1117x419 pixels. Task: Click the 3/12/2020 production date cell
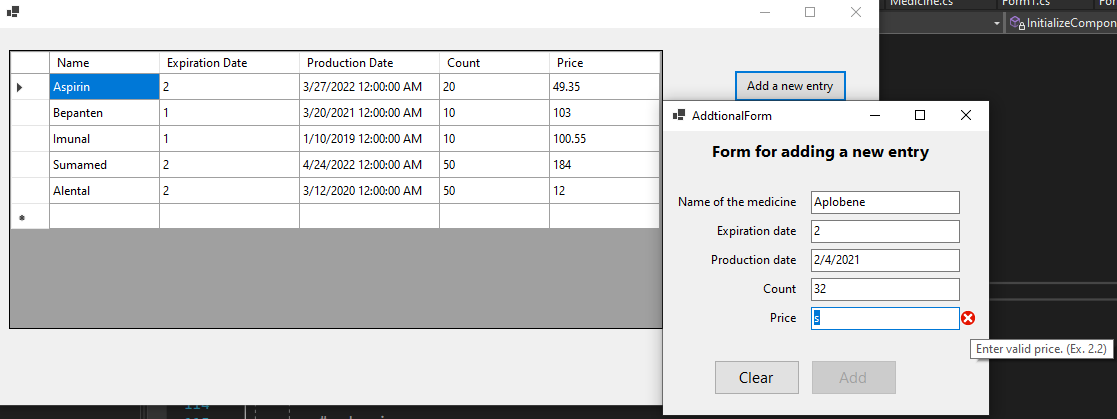369,191
